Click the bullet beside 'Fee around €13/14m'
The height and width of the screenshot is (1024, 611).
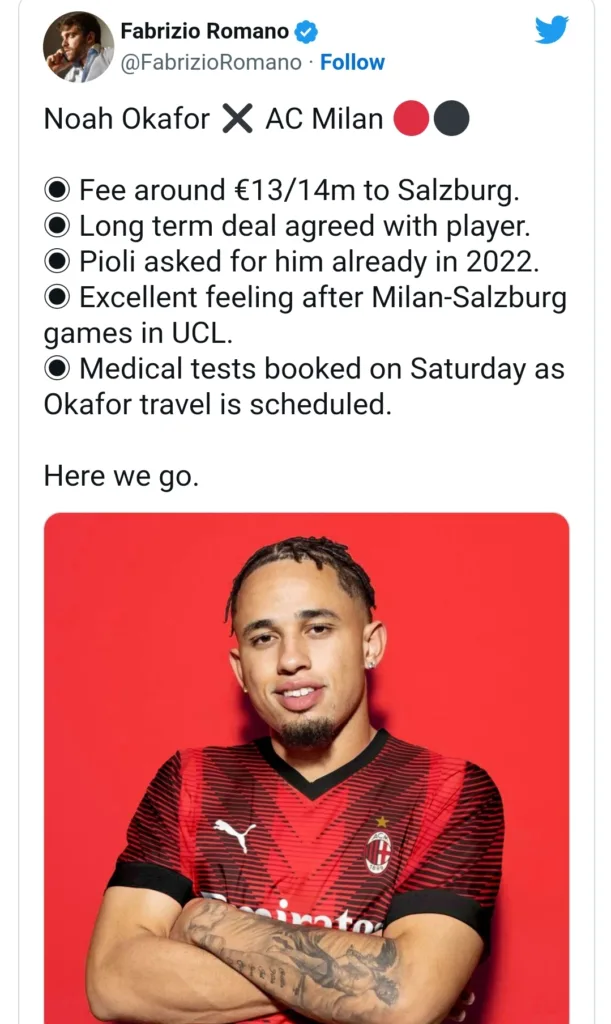click(x=57, y=191)
